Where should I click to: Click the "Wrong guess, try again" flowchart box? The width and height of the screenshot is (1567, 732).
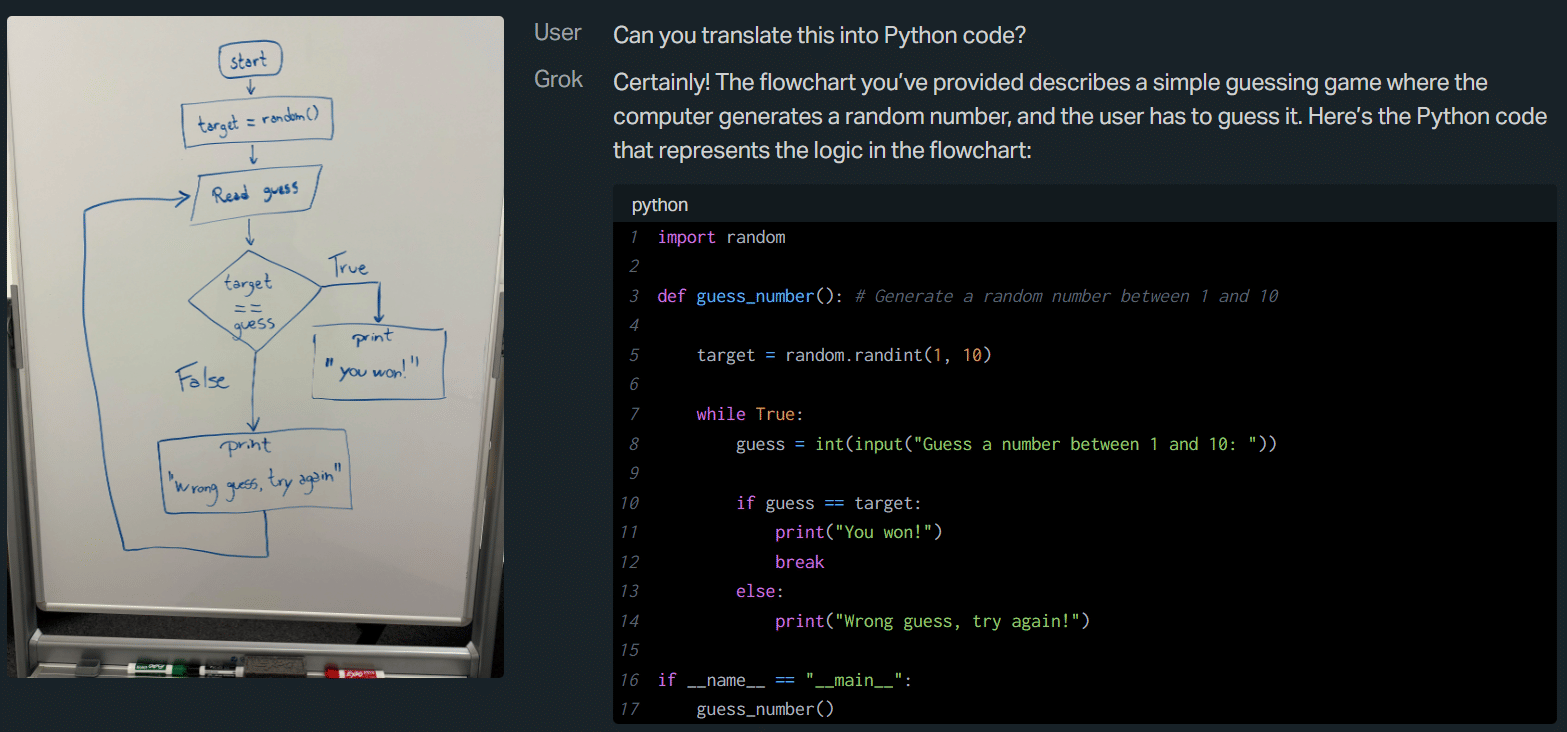click(x=256, y=470)
